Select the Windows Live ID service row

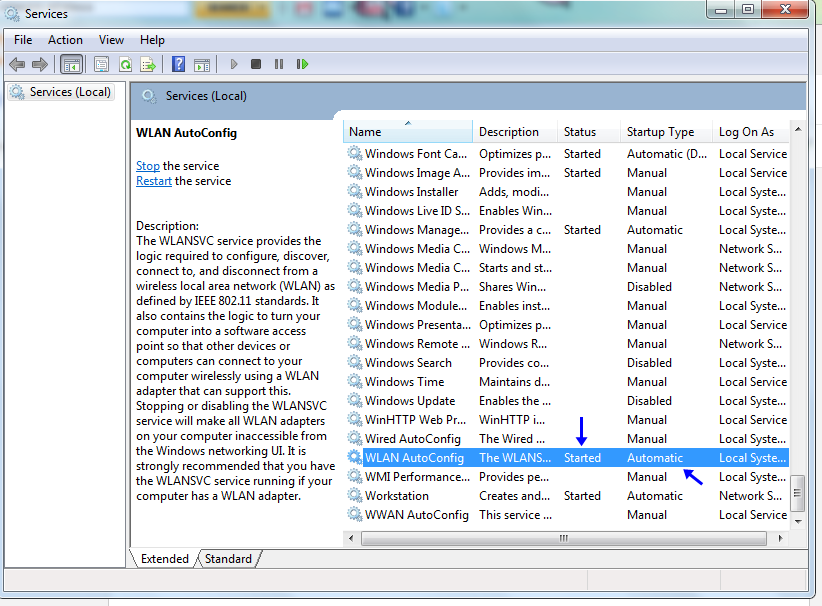[567, 211]
